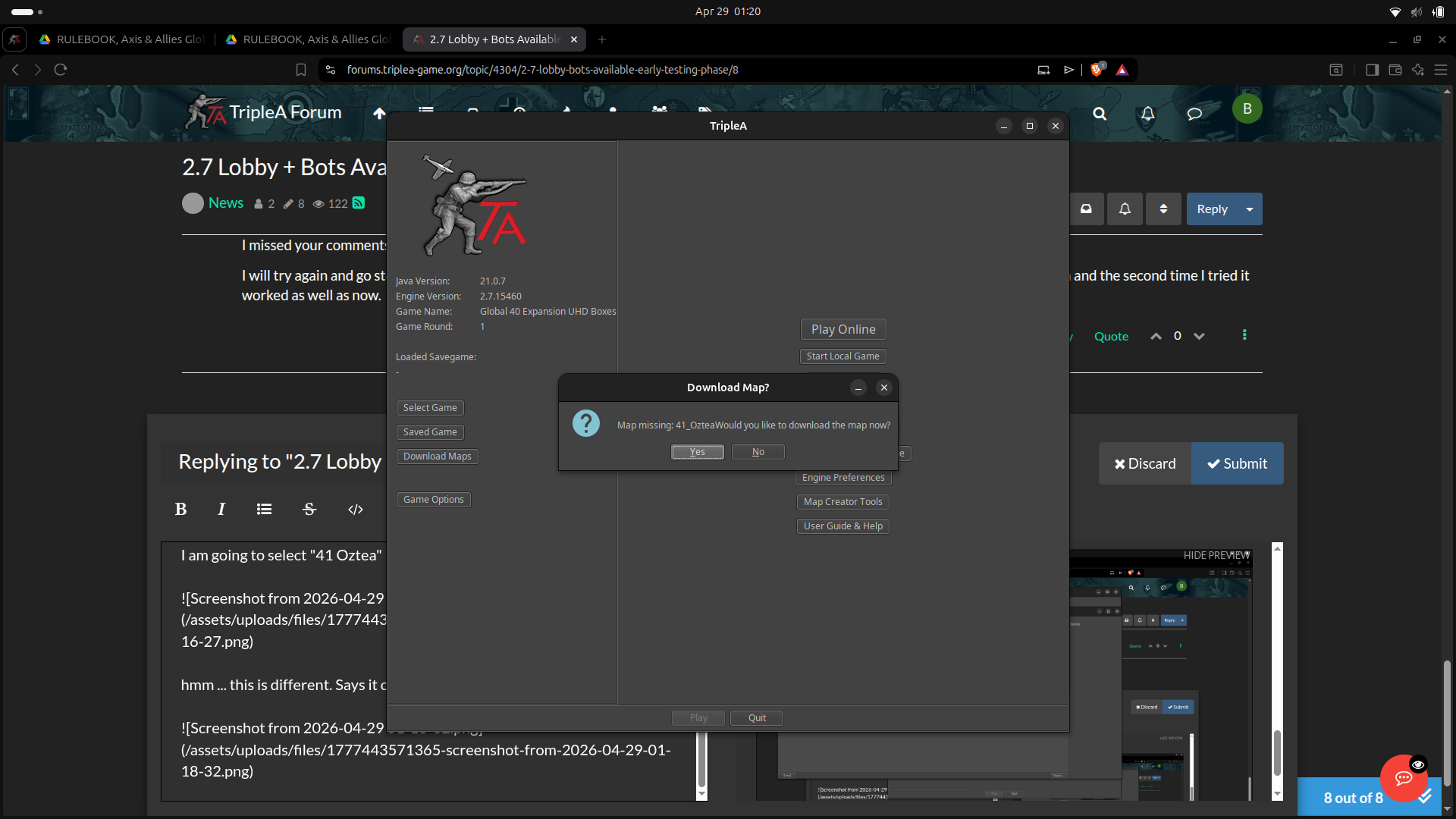Screen dimensions: 1456x819
Task: Insert a bulleted list in the composer
Action: tap(263, 509)
